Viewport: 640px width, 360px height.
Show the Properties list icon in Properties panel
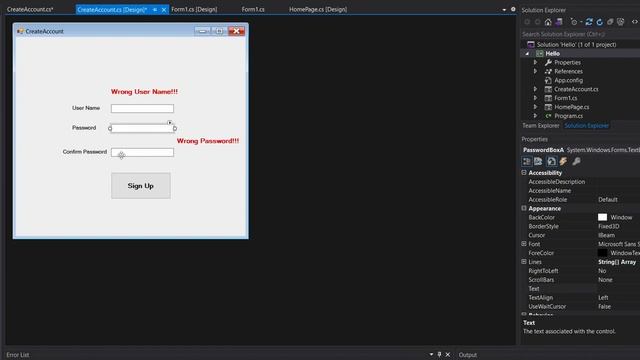tap(551, 162)
